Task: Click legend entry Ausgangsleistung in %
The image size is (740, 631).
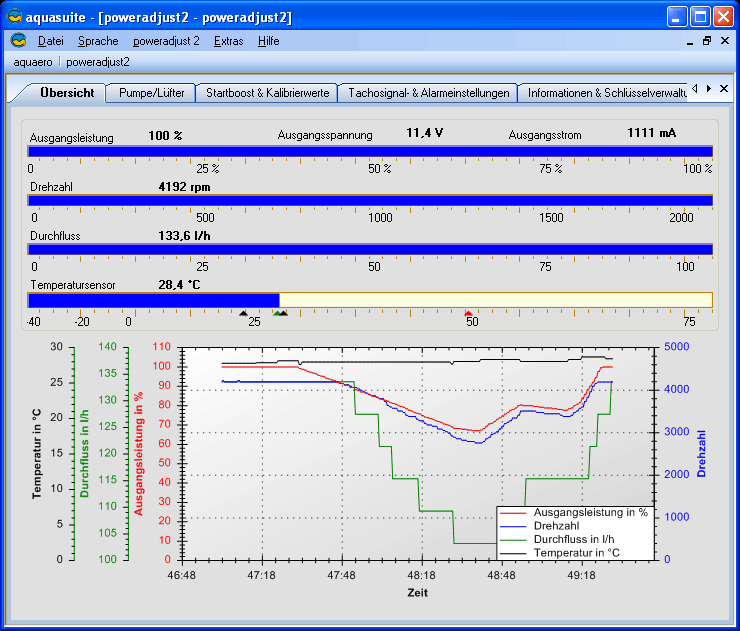Action: click(x=590, y=513)
